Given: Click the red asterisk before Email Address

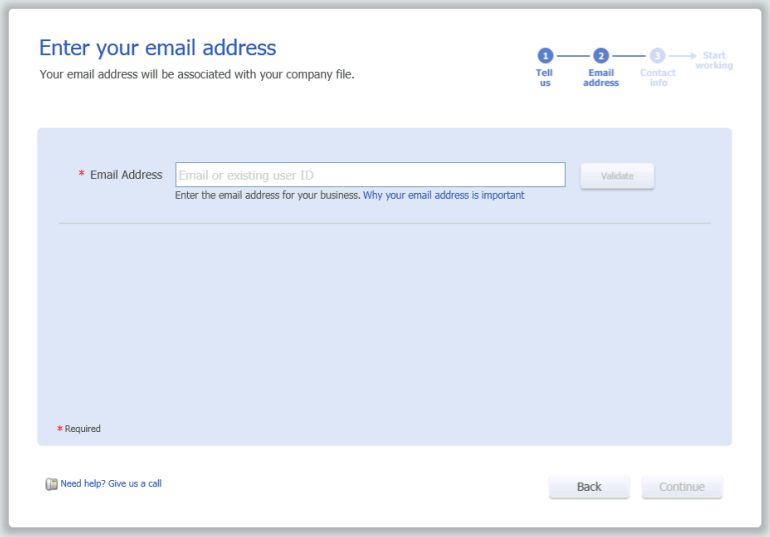Looking at the screenshot, I should [x=82, y=174].
